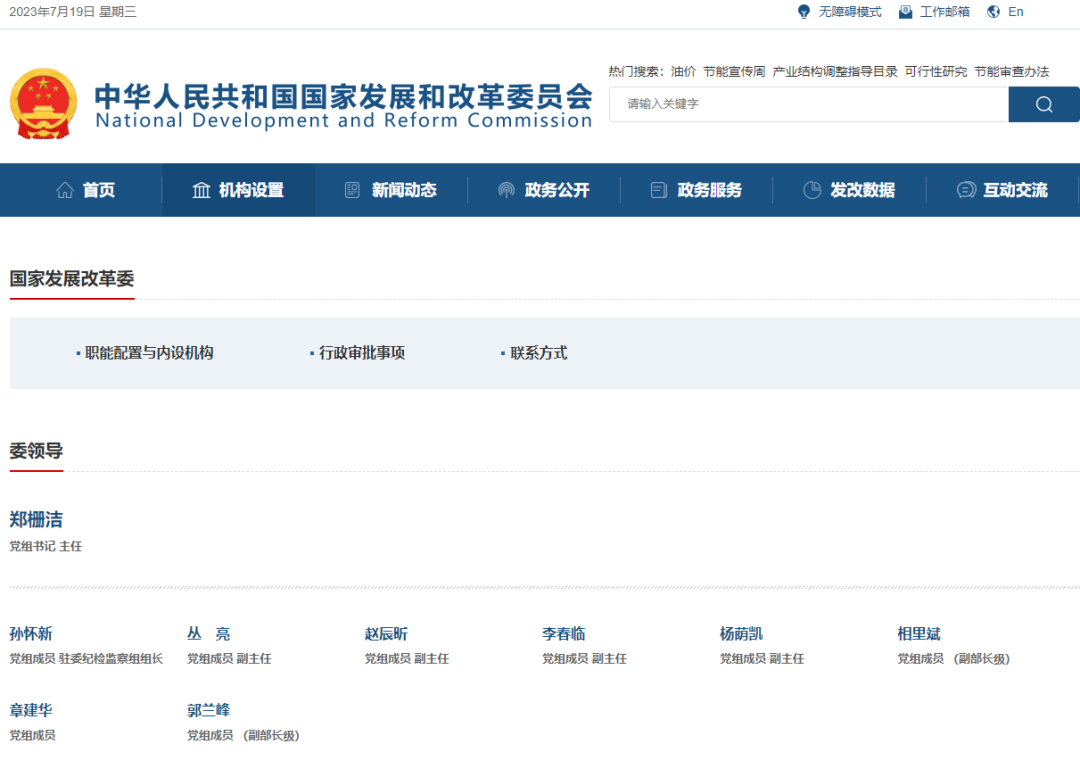Click the hot search term 节能宣传周

click(x=734, y=72)
